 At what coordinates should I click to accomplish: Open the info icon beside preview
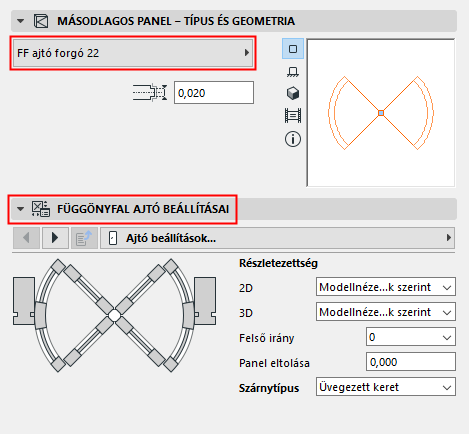(x=293, y=139)
